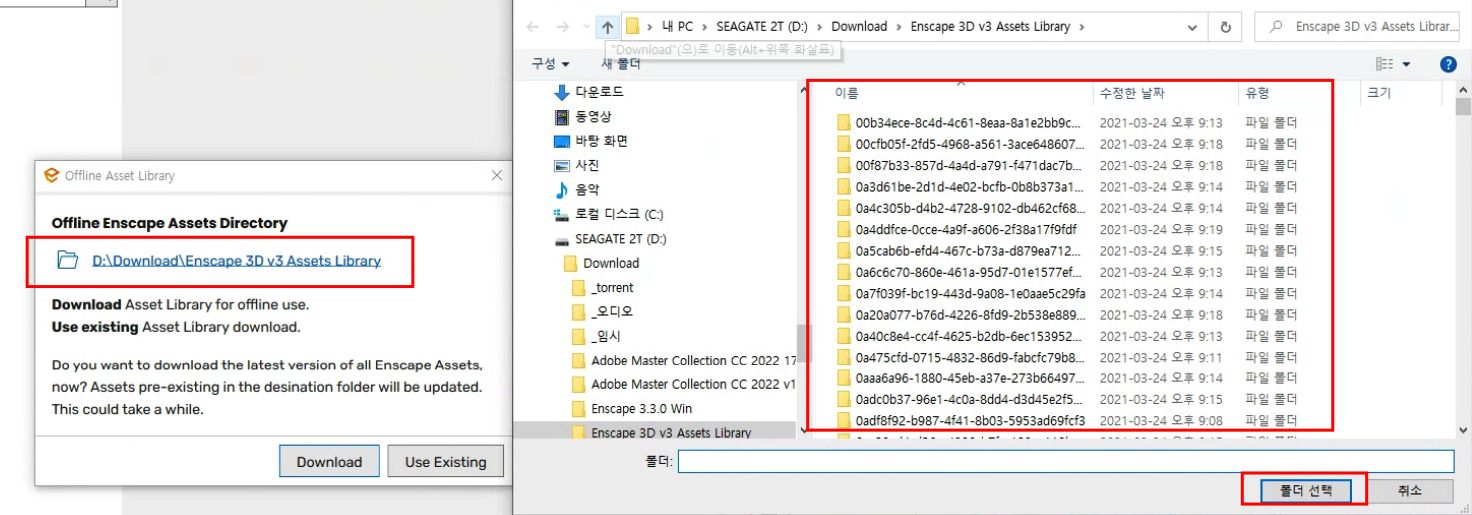Screen dimensions: 1472x515
Task: Select the SEAGATE 2T (D:) drive in the tree
Action: click(621, 239)
